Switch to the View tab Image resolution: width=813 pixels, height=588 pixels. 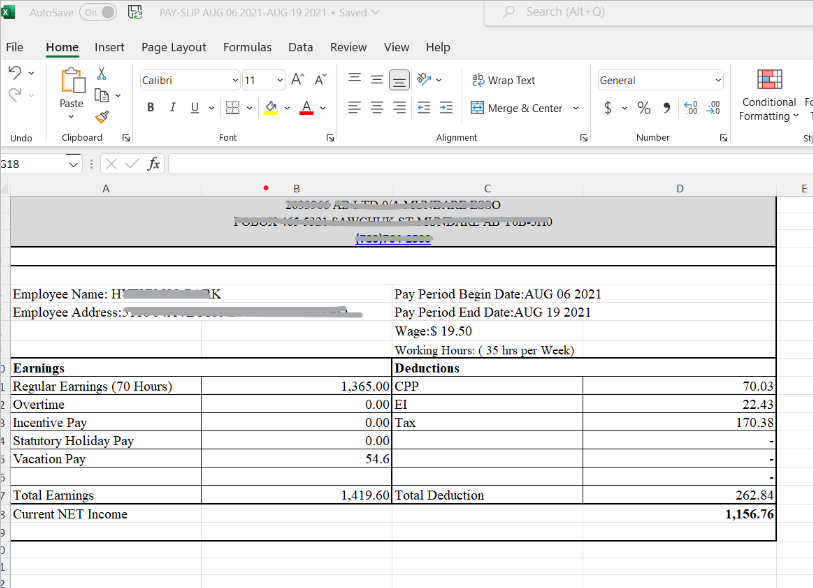point(397,47)
